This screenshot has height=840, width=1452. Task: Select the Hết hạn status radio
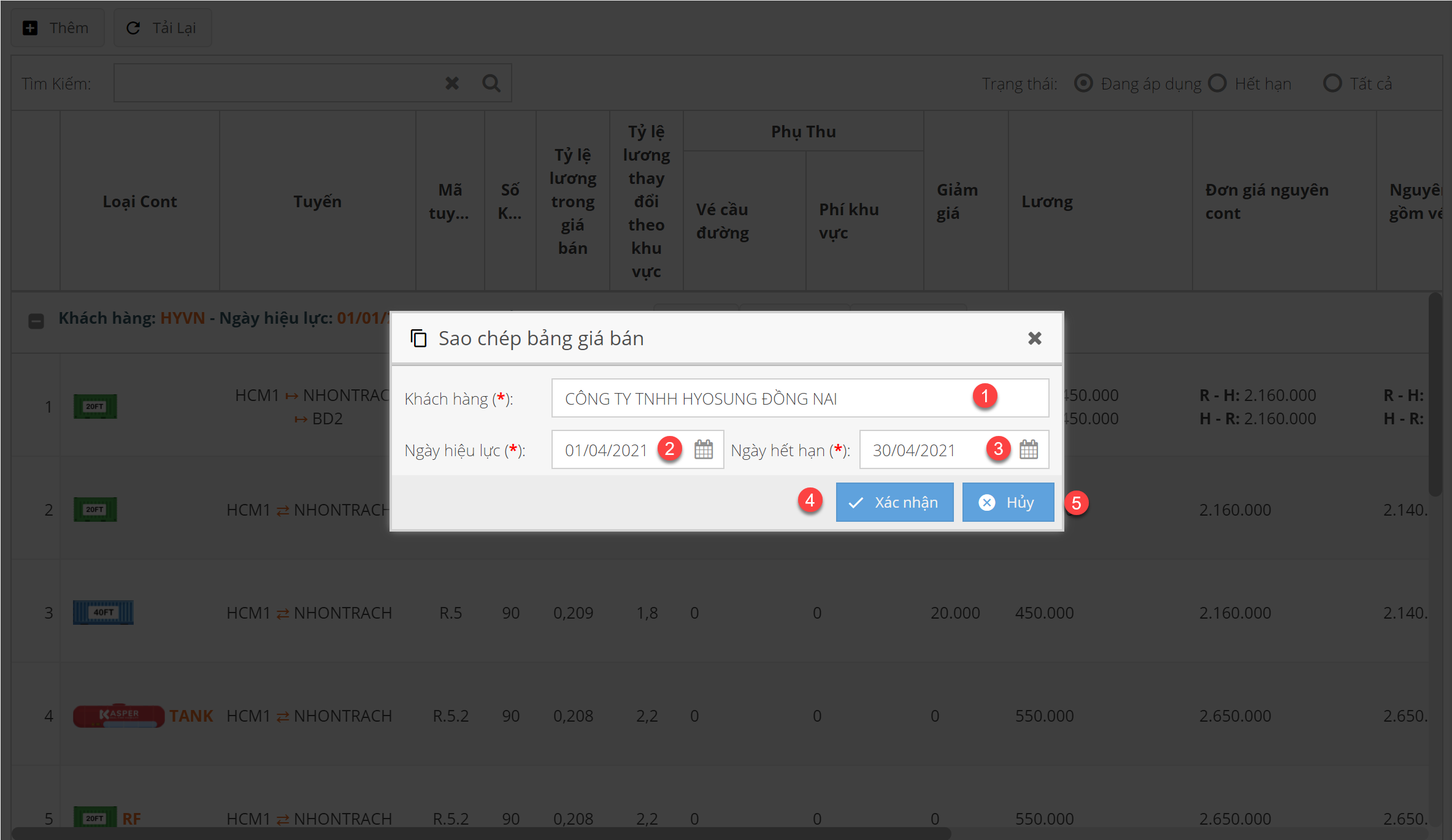(x=1217, y=83)
